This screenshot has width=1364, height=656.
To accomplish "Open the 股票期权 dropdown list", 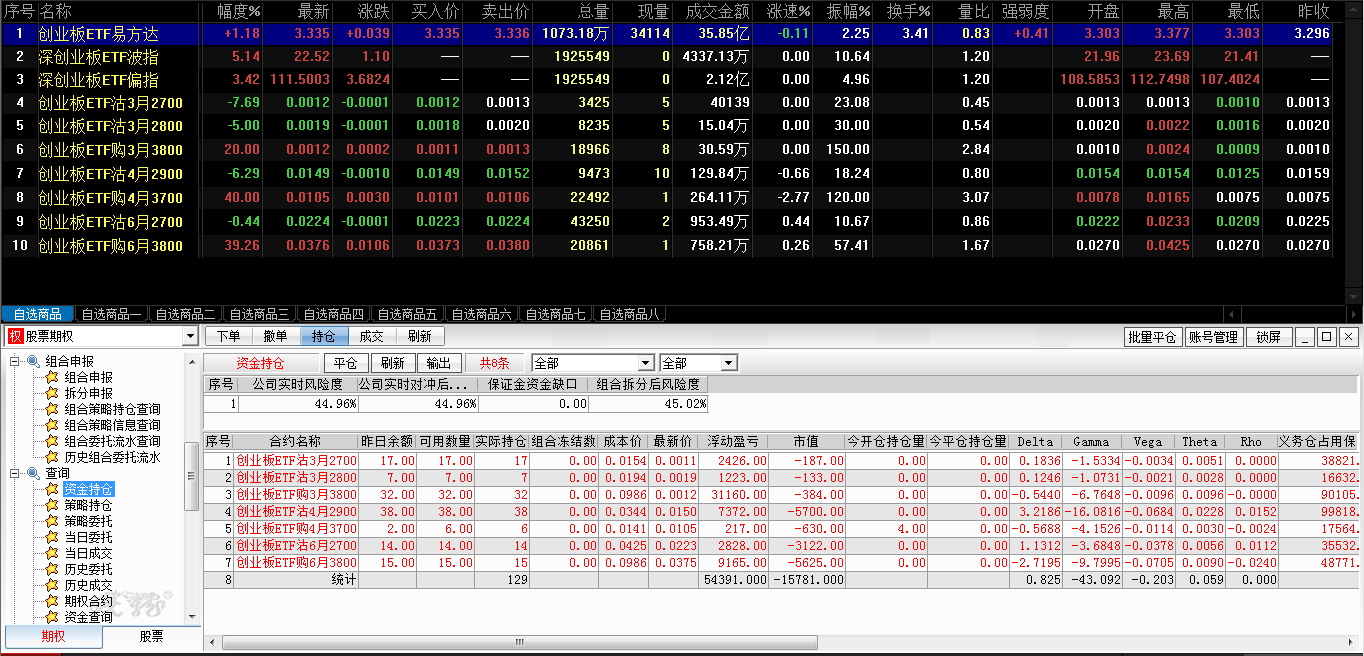I will [x=190, y=337].
